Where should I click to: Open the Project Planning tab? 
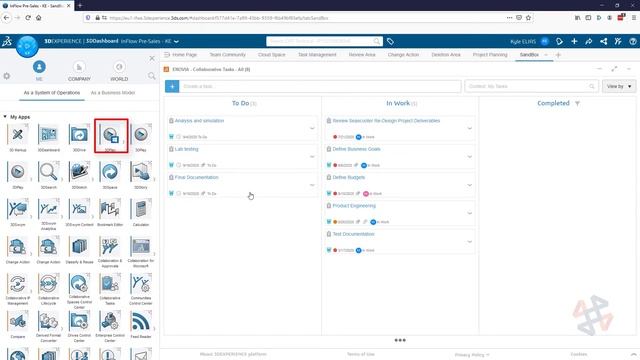click(490, 55)
